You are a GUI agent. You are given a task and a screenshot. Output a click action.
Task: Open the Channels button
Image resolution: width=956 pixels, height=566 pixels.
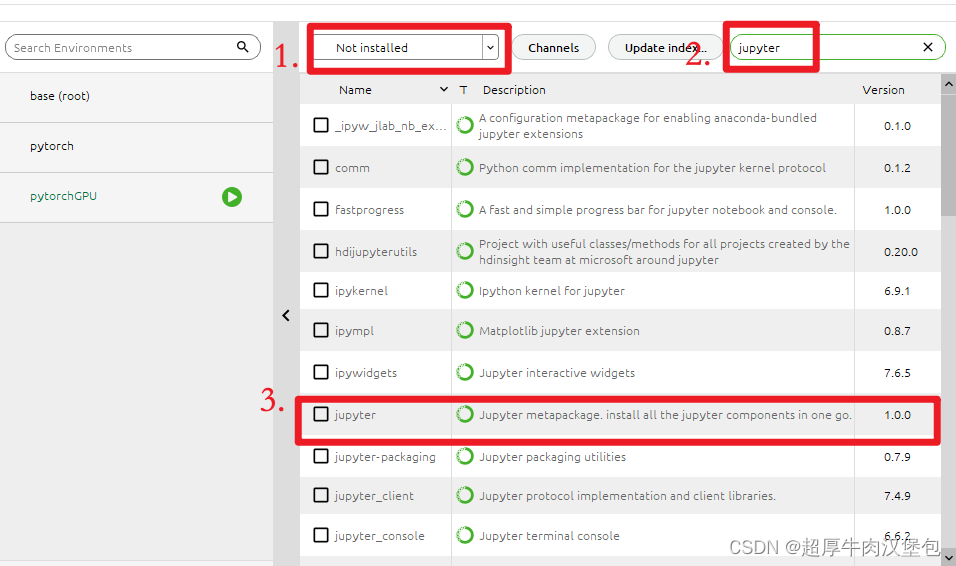coord(554,48)
